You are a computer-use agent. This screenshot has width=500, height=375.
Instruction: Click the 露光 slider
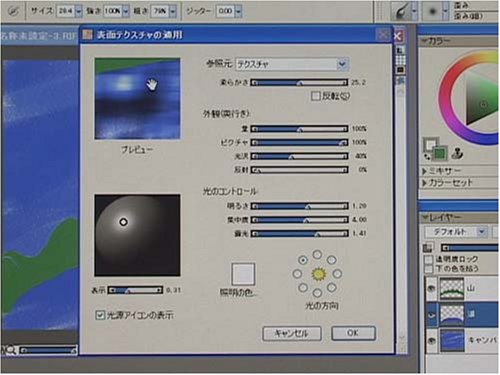point(299,234)
